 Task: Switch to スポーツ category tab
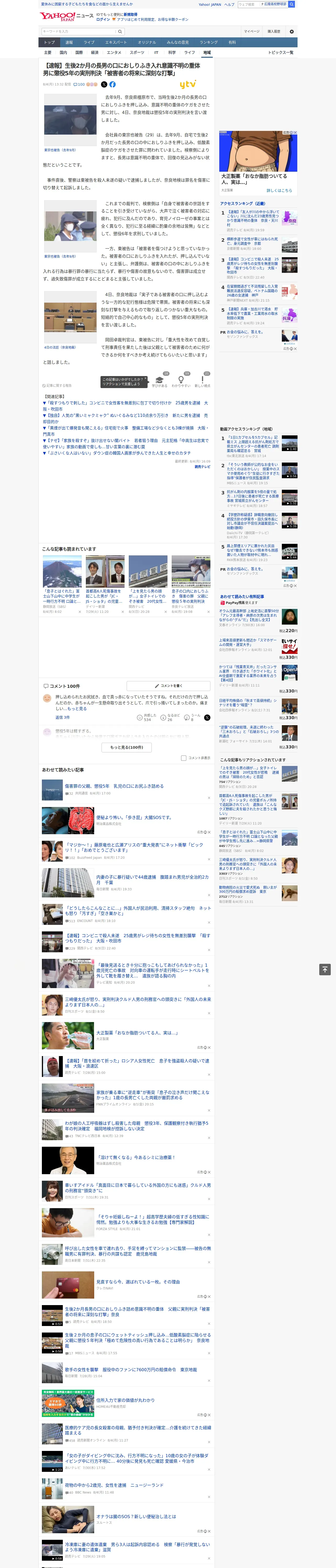137,52
